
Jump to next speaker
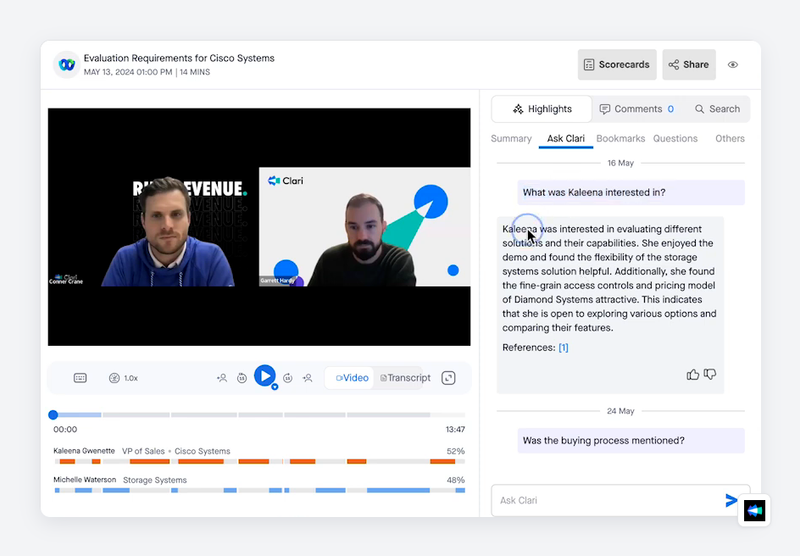tap(308, 378)
